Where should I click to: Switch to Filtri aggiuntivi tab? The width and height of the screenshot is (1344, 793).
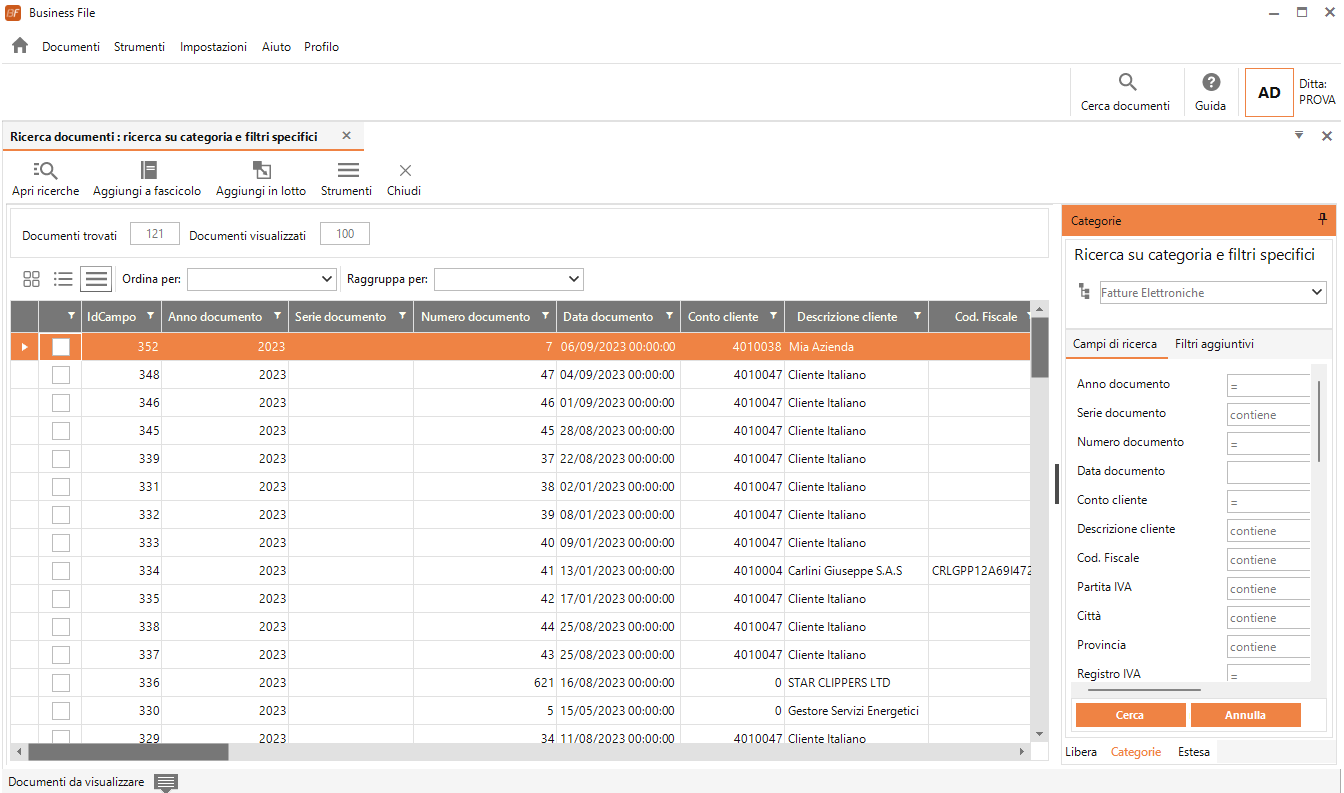point(1214,344)
